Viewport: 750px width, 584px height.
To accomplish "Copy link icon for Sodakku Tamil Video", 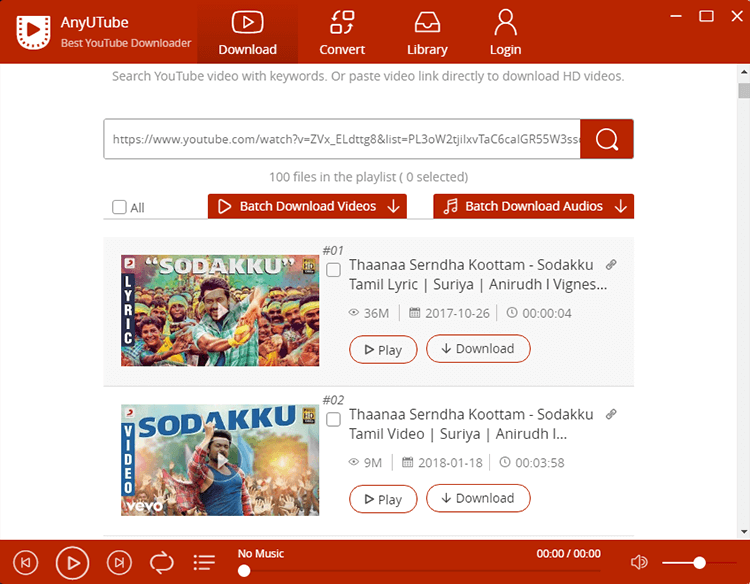I will coord(611,414).
